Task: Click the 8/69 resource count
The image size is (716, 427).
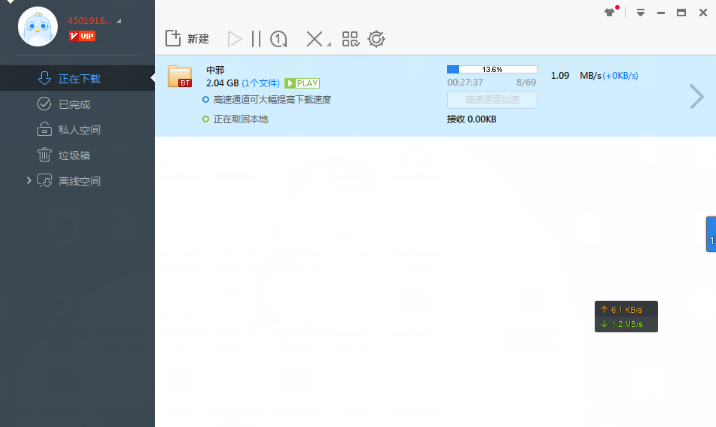Action: [x=526, y=83]
